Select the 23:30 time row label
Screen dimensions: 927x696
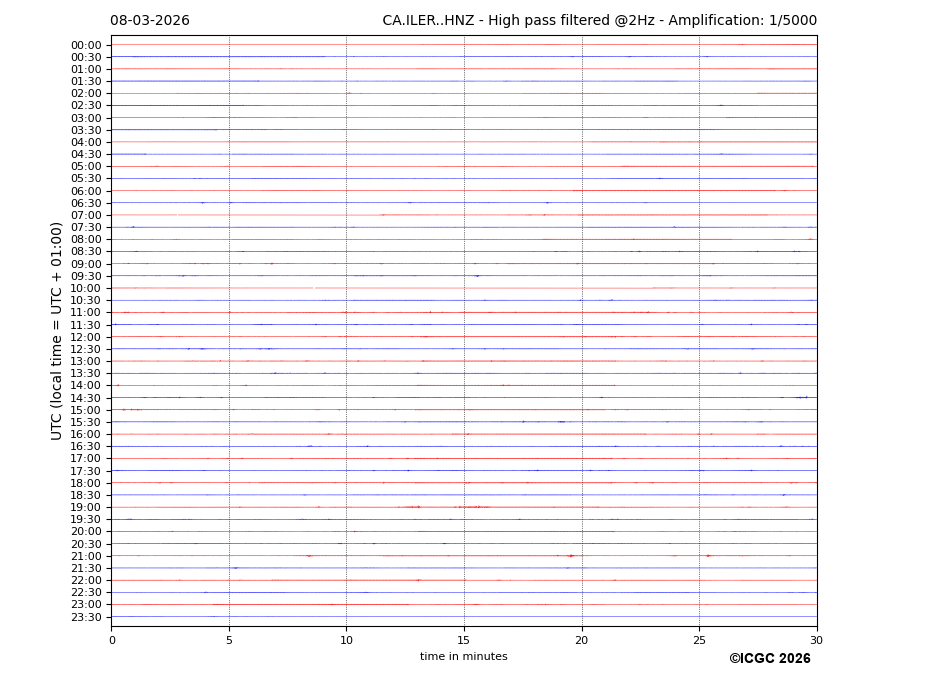coord(85,617)
